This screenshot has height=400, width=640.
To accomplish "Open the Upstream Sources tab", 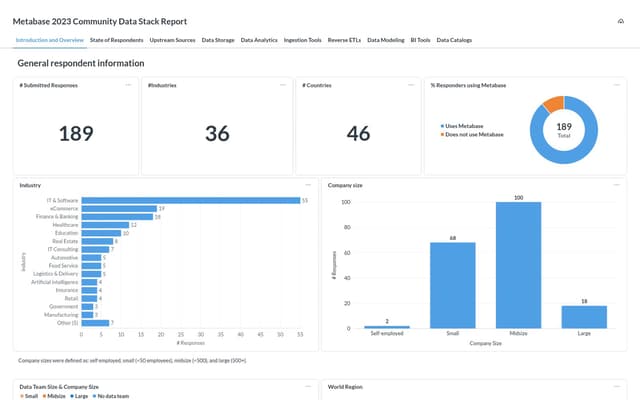I will (x=172, y=40).
